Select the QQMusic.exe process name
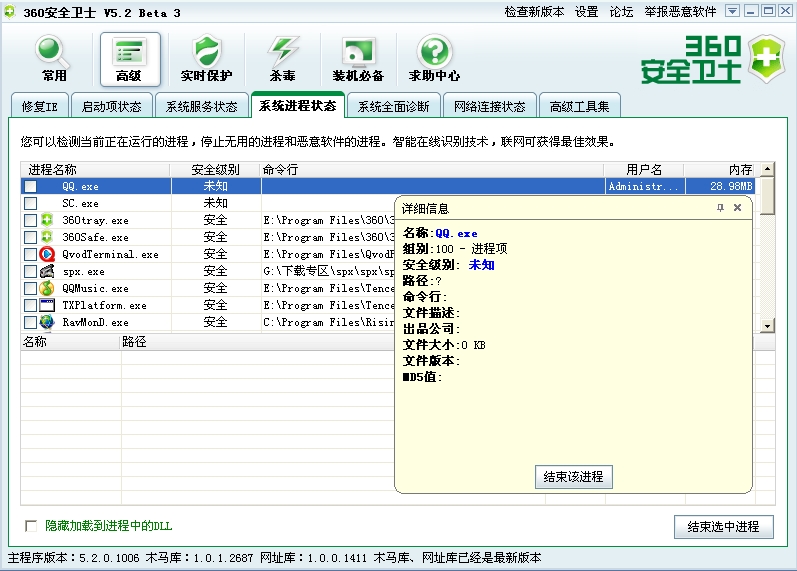Image resolution: width=797 pixels, height=571 pixels. coord(96,288)
